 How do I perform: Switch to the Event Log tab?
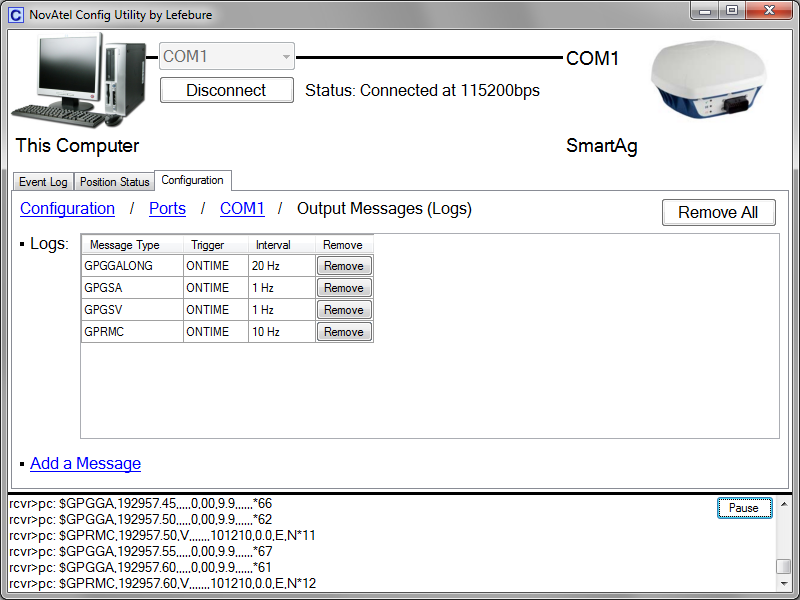point(43,182)
